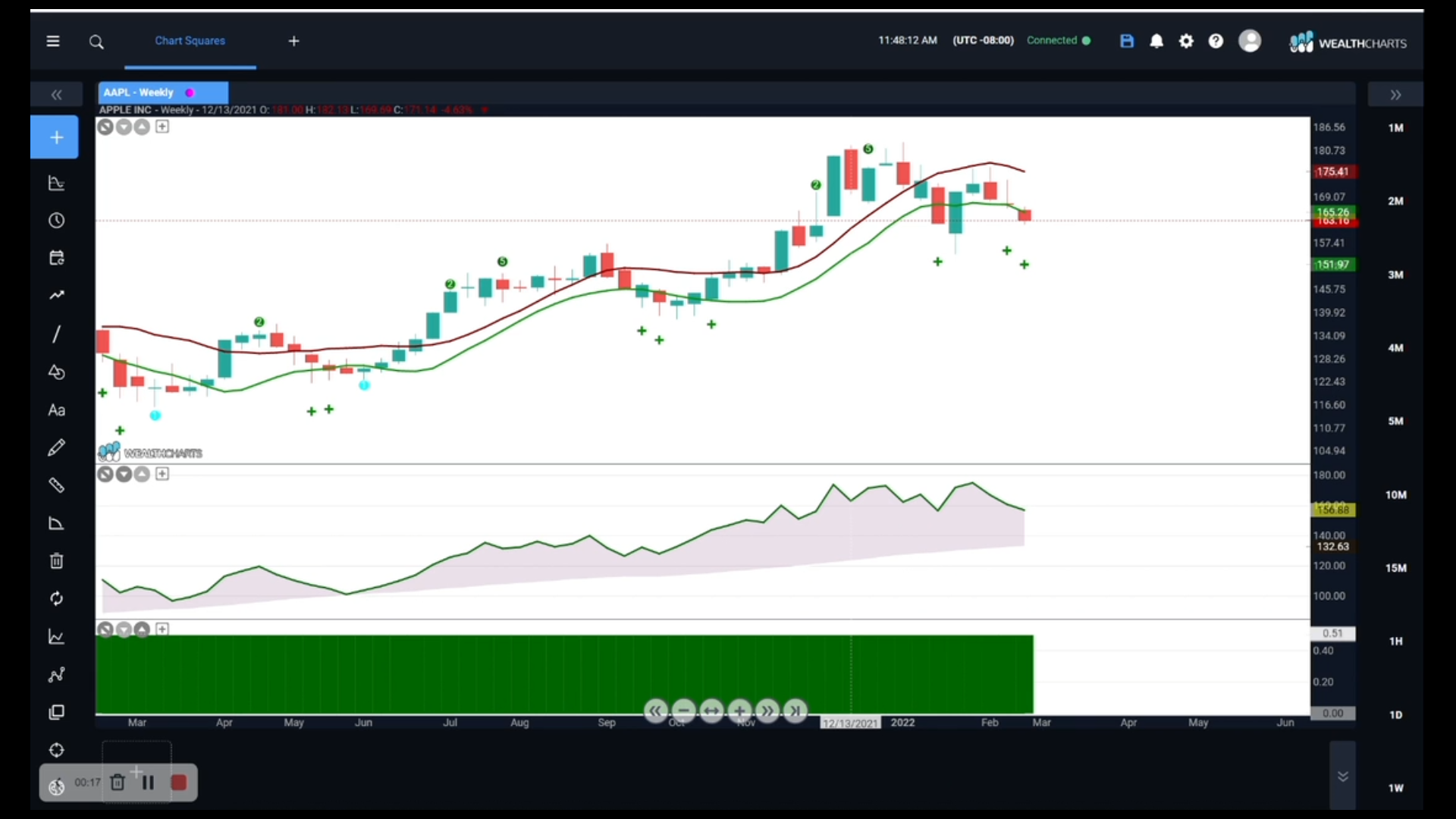1456x819 pixels.
Task: Move the bottom green pane down
Action: (x=124, y=630)
